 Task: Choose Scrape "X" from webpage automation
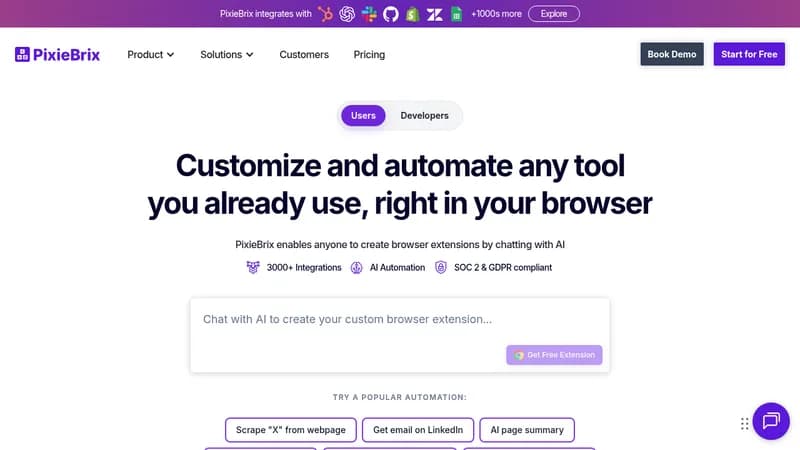click(291, 430)
